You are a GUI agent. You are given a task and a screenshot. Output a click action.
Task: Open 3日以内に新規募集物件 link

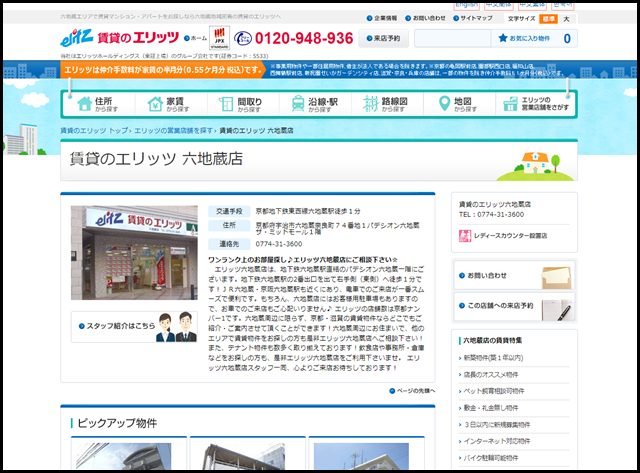click(496, 424)
